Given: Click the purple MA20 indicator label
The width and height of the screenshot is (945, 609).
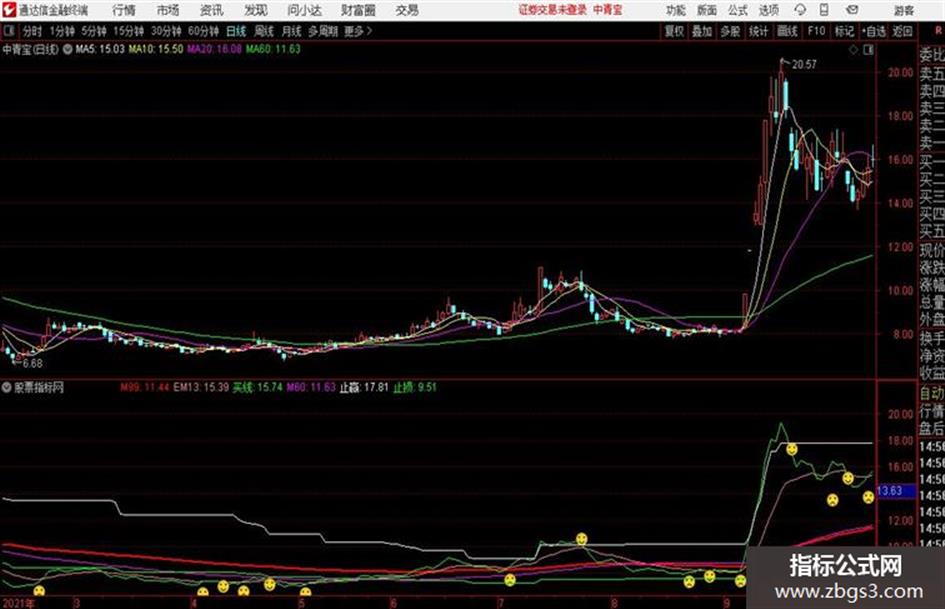Looking at the screenshot, I should (214, 49).
